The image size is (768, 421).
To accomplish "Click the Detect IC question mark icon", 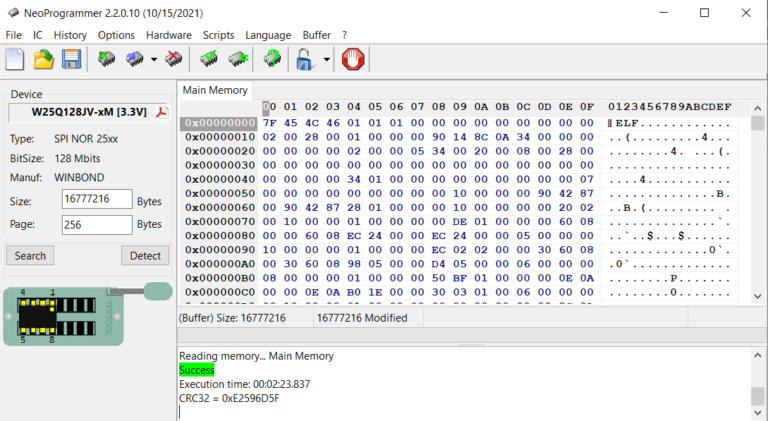I will [272, 60].
